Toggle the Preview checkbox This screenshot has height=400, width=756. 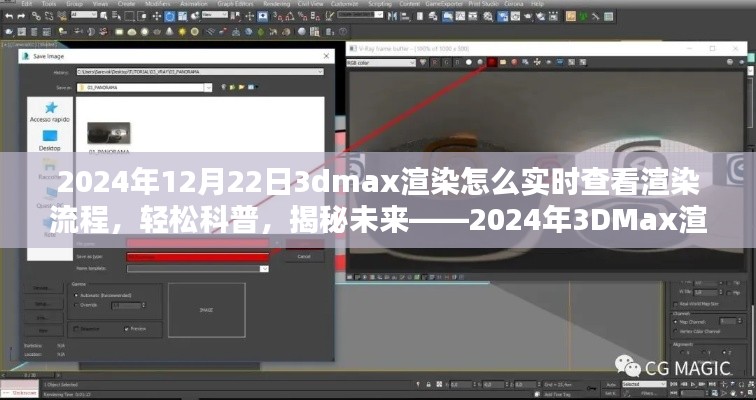[126, 328]
